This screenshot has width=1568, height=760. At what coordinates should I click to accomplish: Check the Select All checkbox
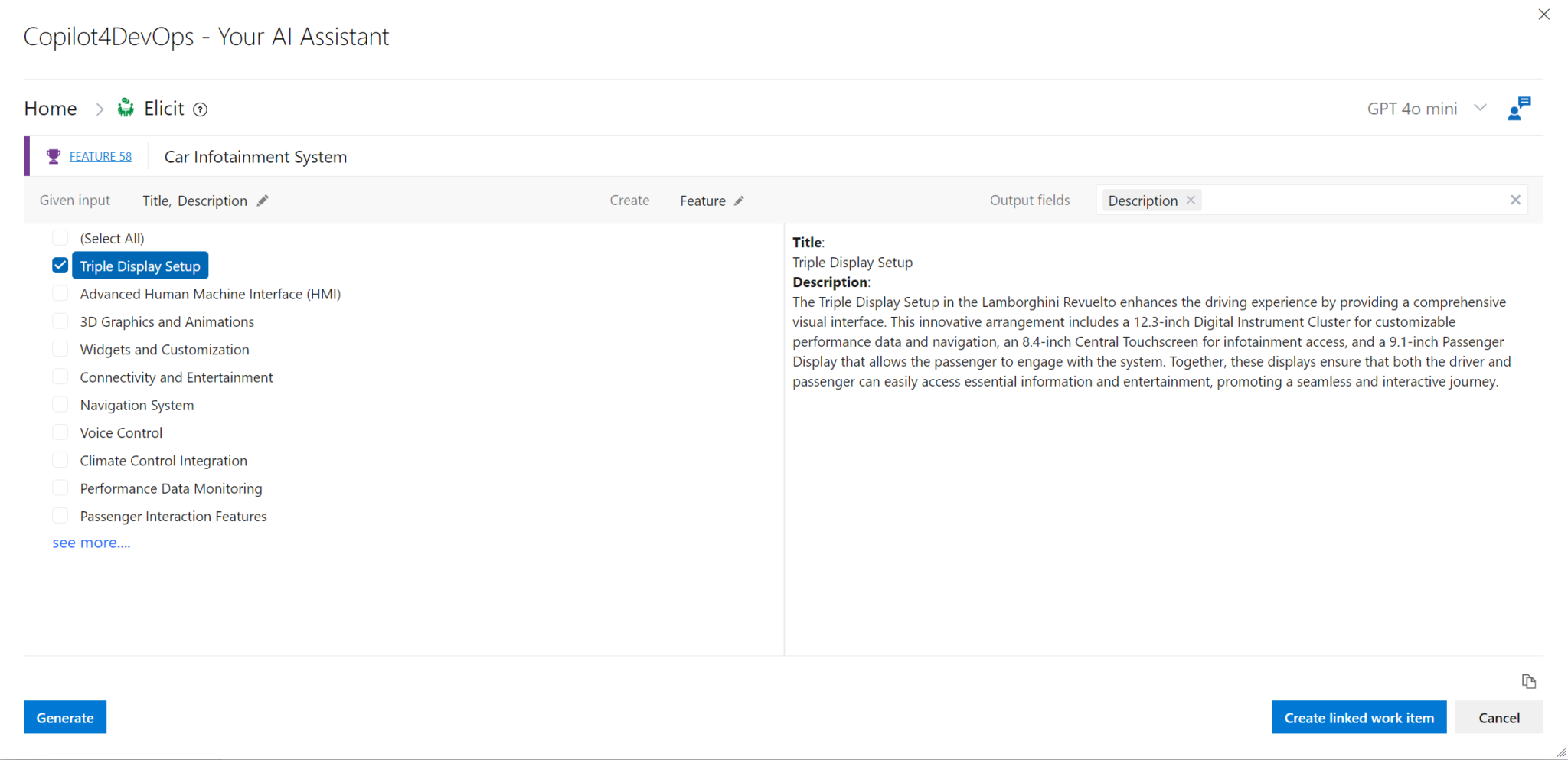[x=60, y=238]
